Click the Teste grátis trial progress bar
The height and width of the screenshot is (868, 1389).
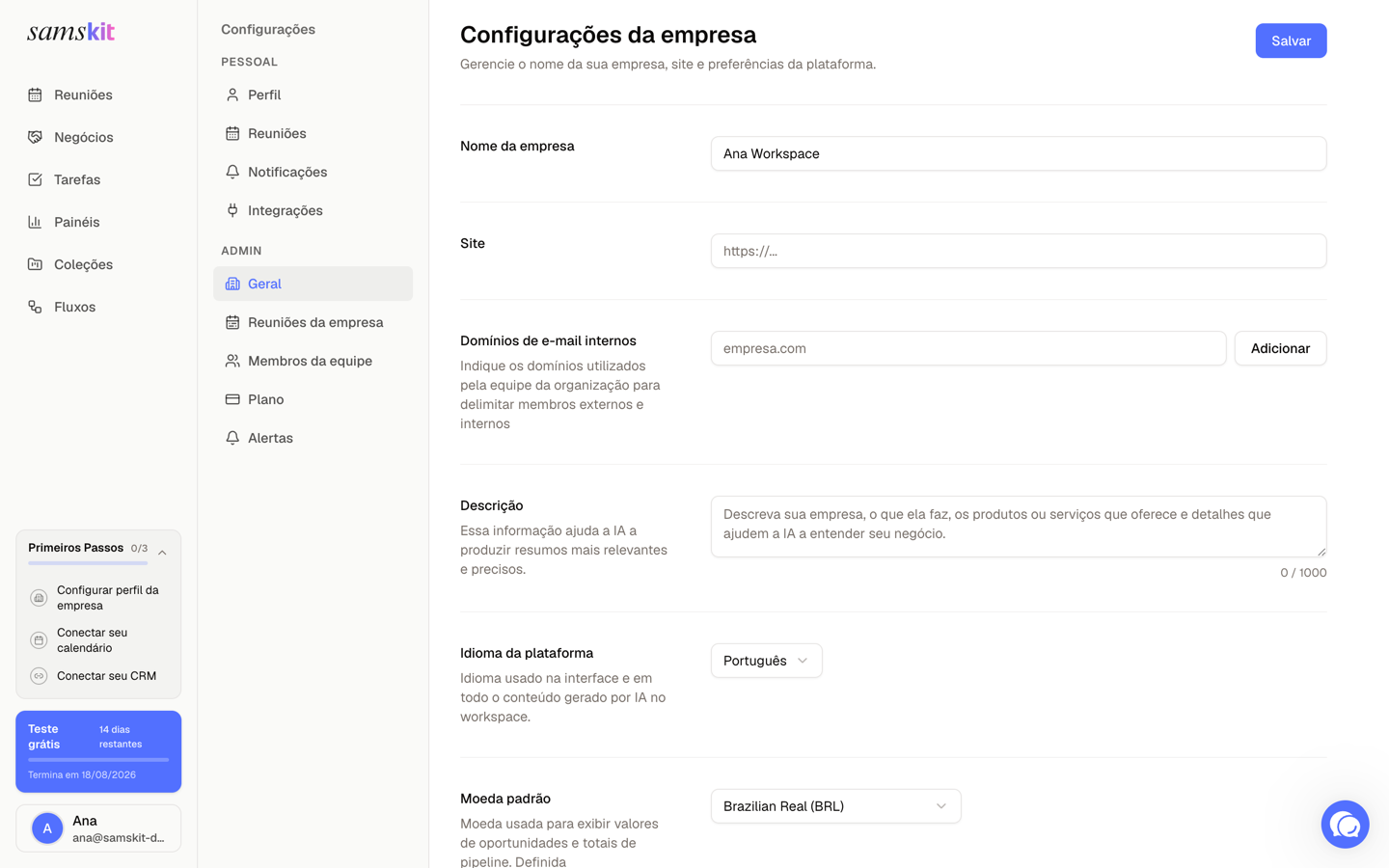98,760
